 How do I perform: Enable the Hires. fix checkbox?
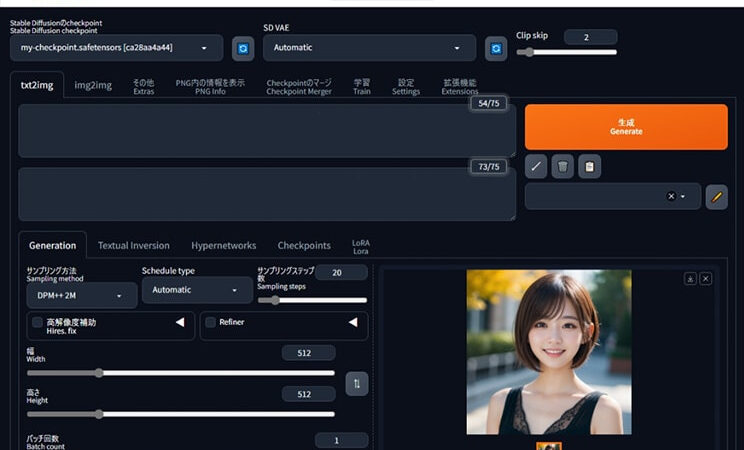point(37,322)
